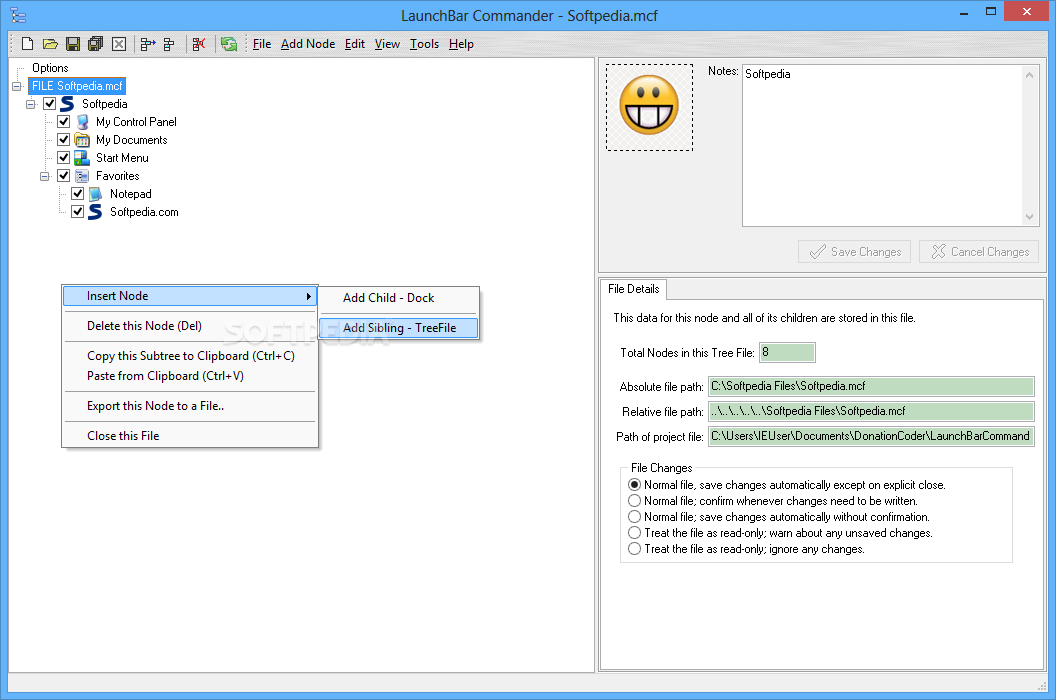1056x700 pixels.
Task: Click the Favorites node icon
Action: 82,176
